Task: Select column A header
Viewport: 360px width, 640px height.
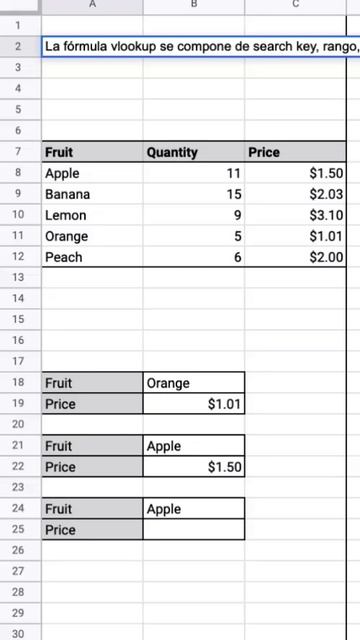Action: point(92,7)
